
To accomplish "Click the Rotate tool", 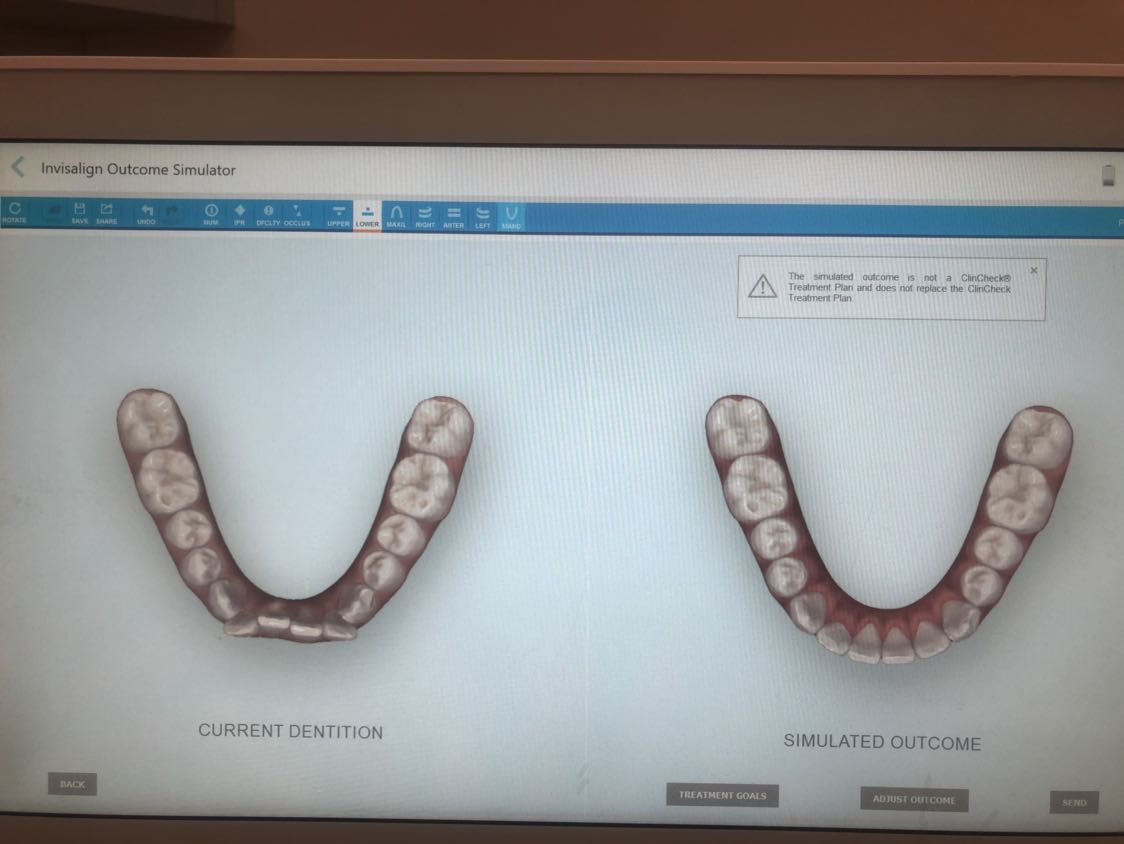I will 14,213.
